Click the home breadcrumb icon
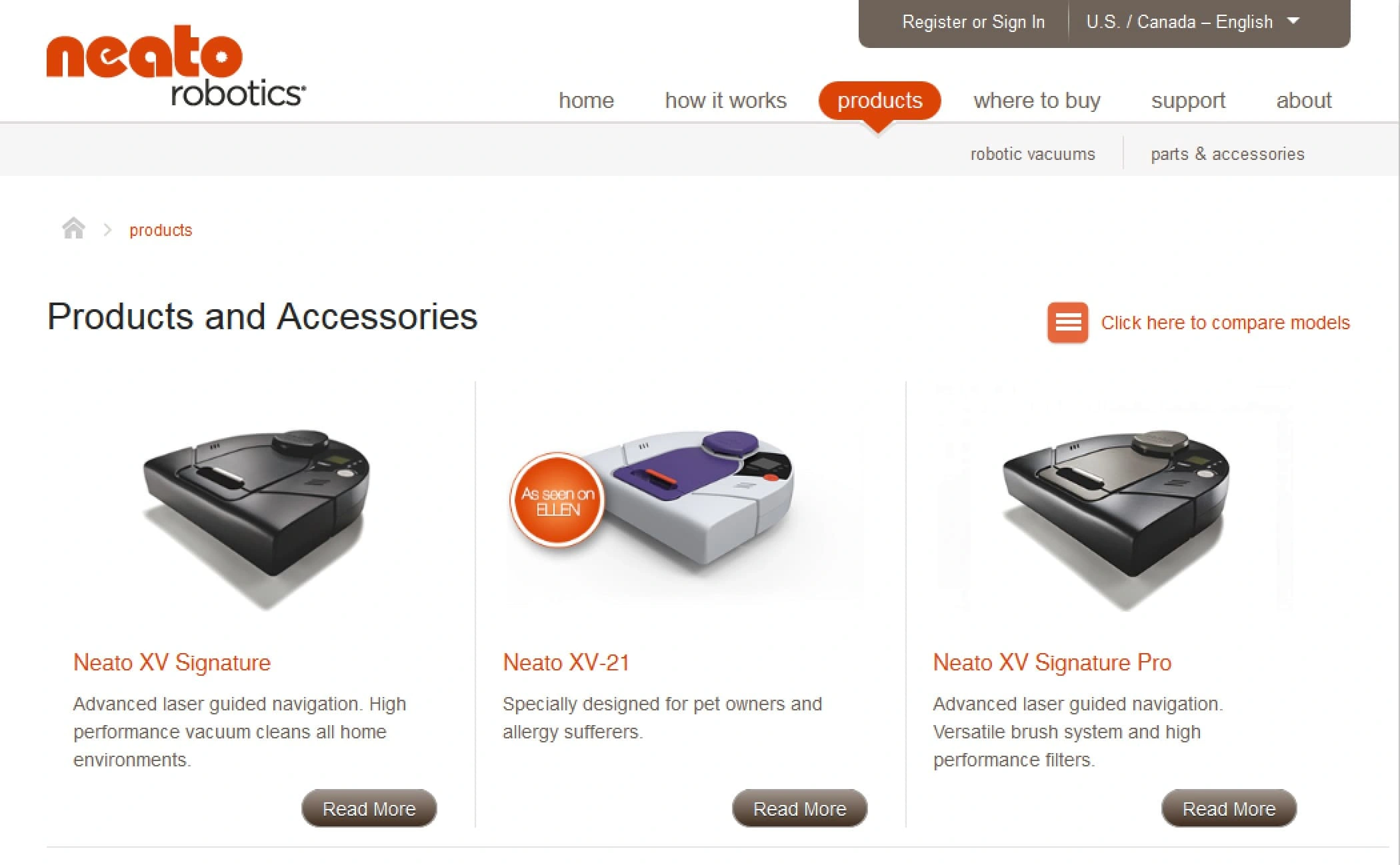This screenshot has height=865, width=1400. pos(73,229)
